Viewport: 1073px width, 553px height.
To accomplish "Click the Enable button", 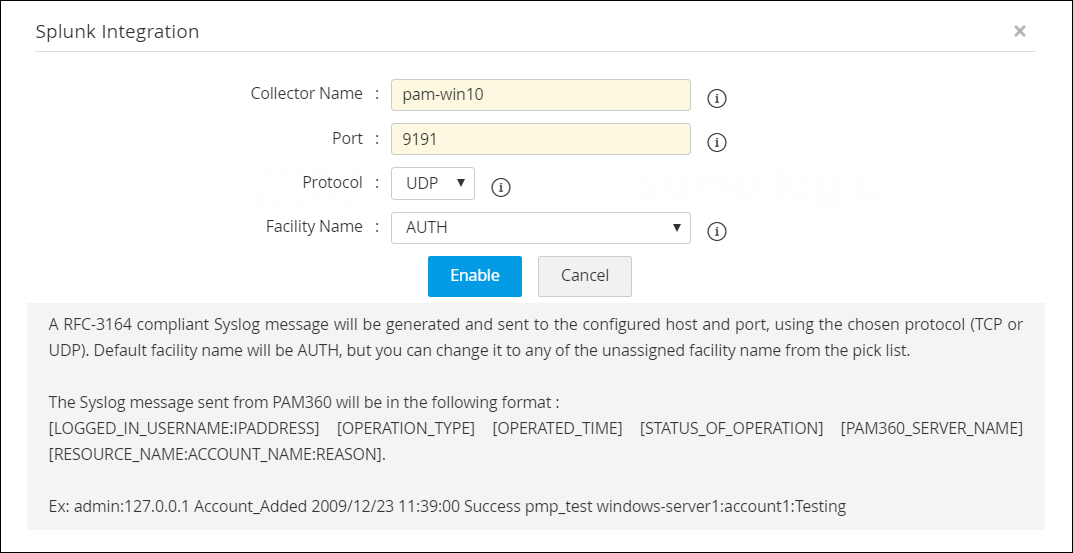I will 475,276.
